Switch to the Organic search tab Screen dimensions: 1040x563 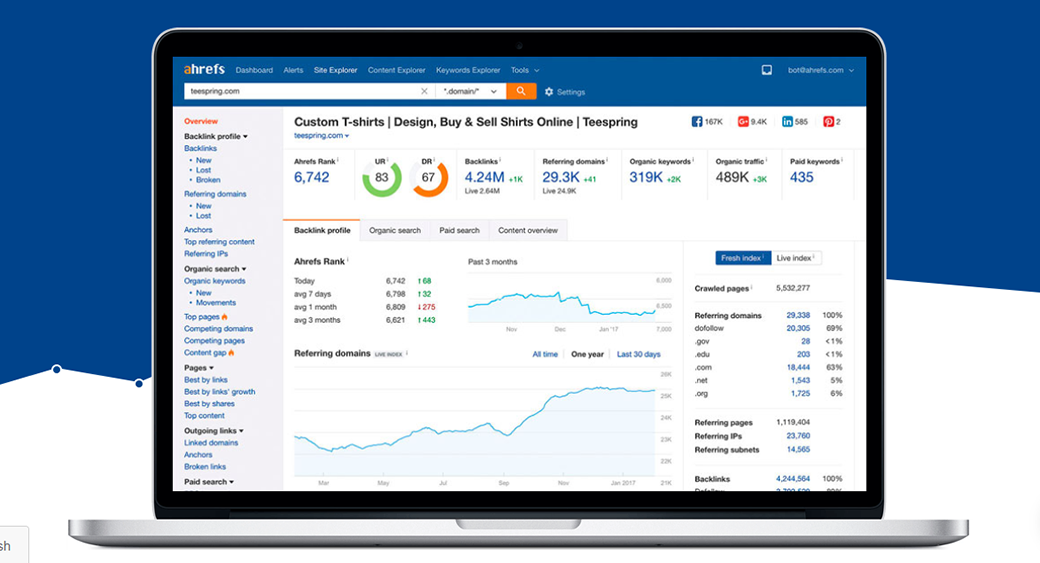coord(395,230)
